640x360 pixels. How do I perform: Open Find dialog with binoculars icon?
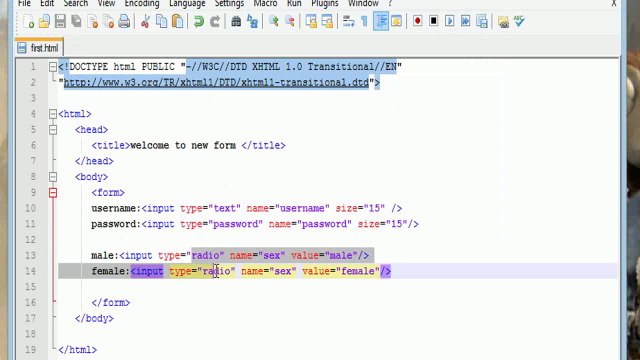[236, 21]
